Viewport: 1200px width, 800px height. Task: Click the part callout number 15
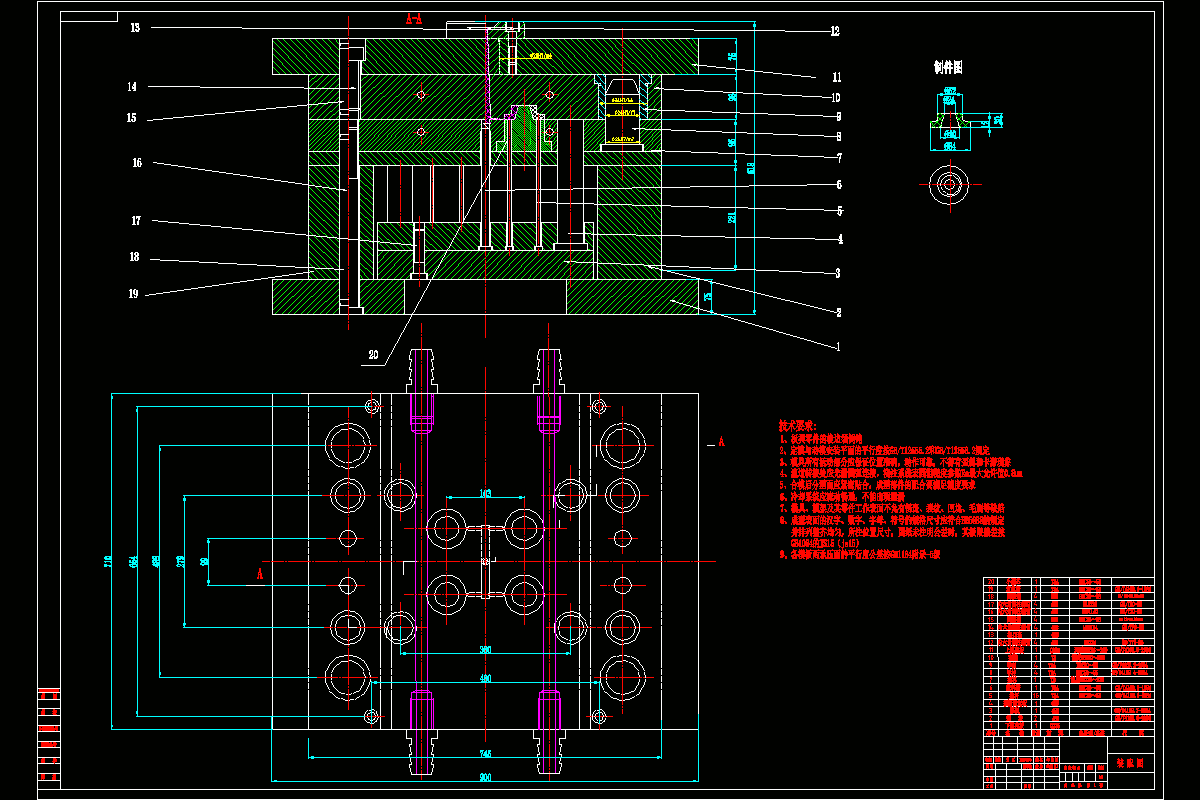point(132,118)
